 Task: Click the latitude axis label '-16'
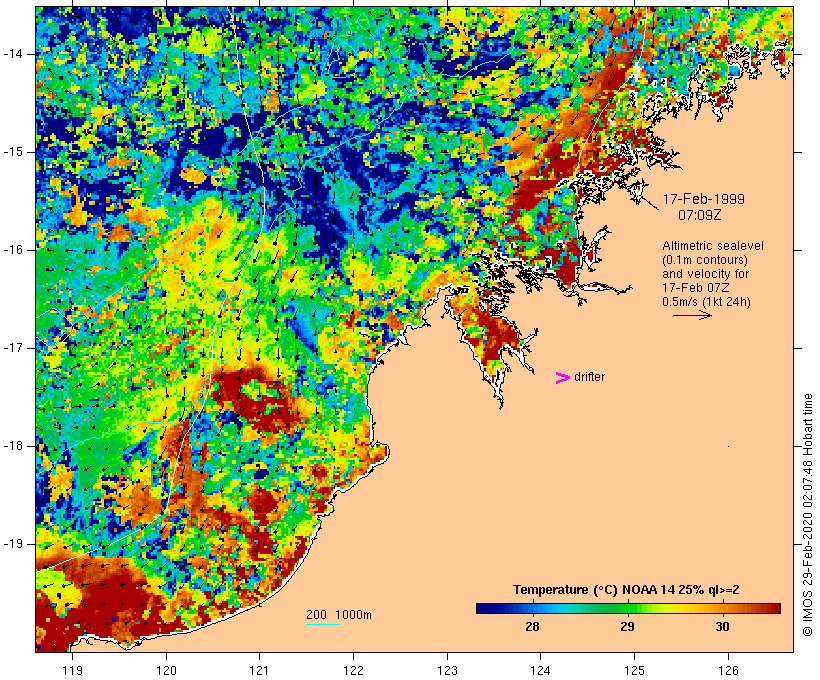click(x=13, y=250)
